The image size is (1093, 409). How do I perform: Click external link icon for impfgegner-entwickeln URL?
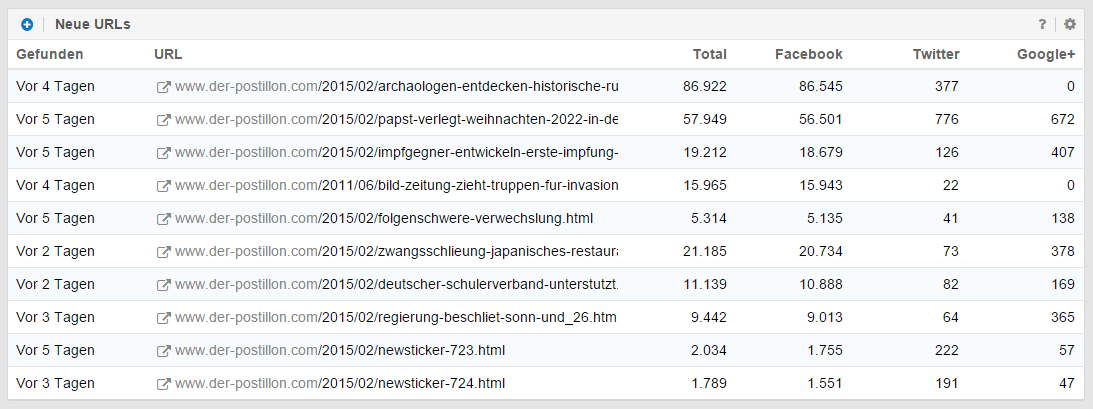(x=163, y=153)
